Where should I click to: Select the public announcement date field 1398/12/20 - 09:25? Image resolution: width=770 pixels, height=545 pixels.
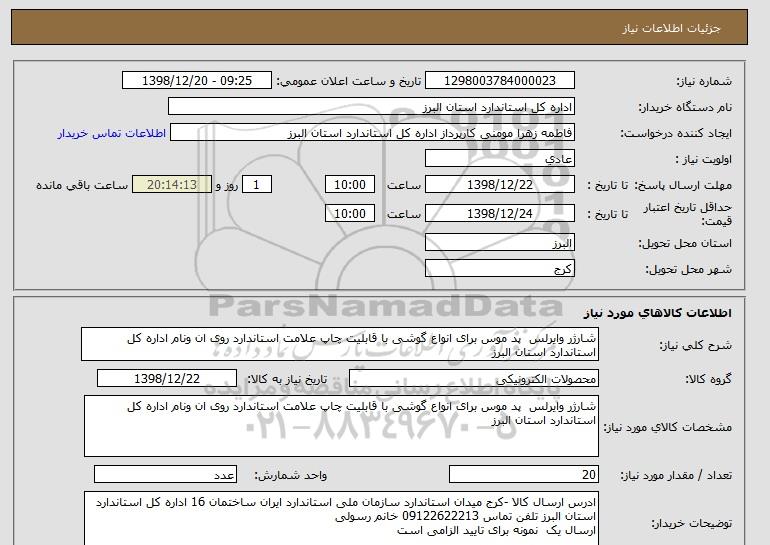pos(196,81)
